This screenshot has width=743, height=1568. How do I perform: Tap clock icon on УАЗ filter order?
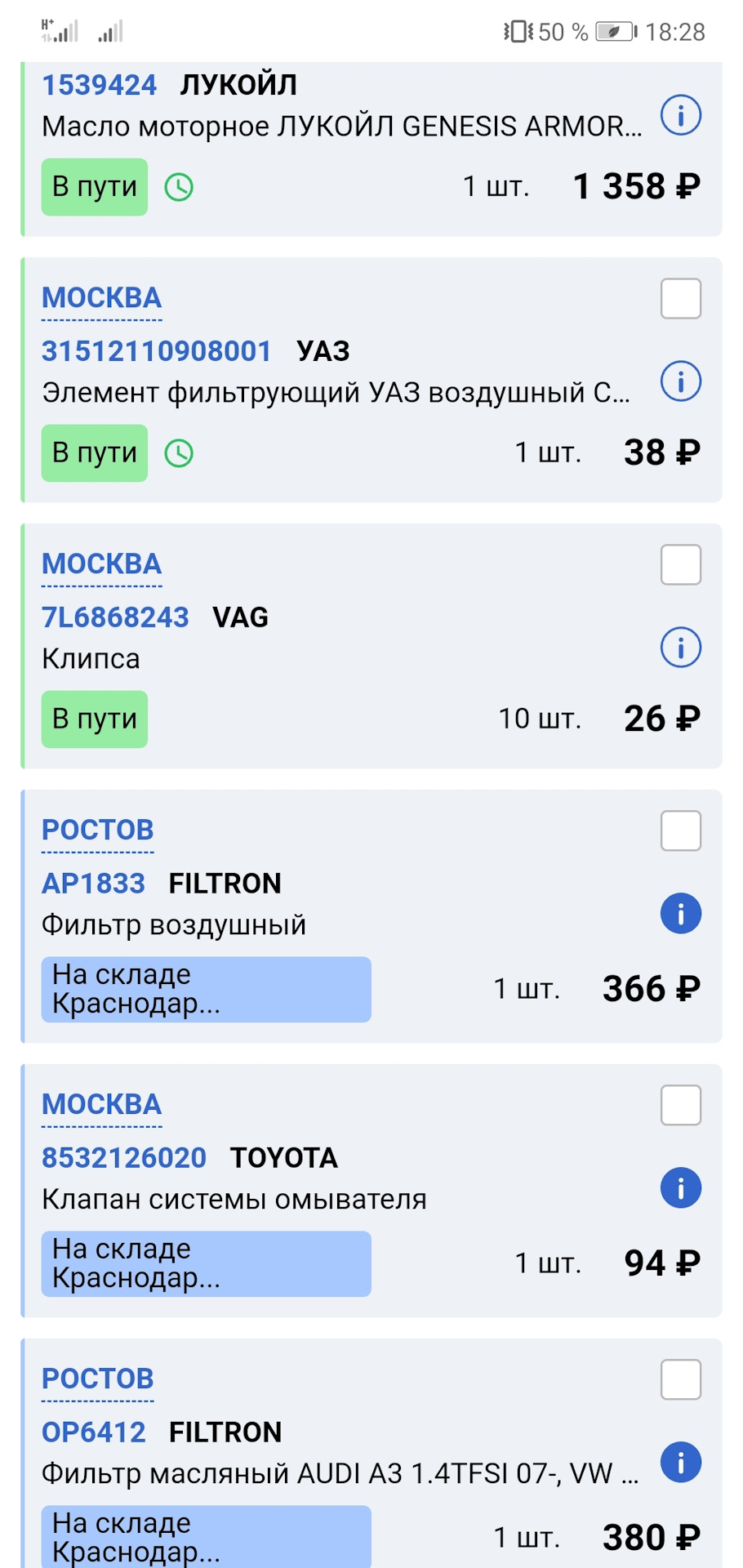coord(179,453)
